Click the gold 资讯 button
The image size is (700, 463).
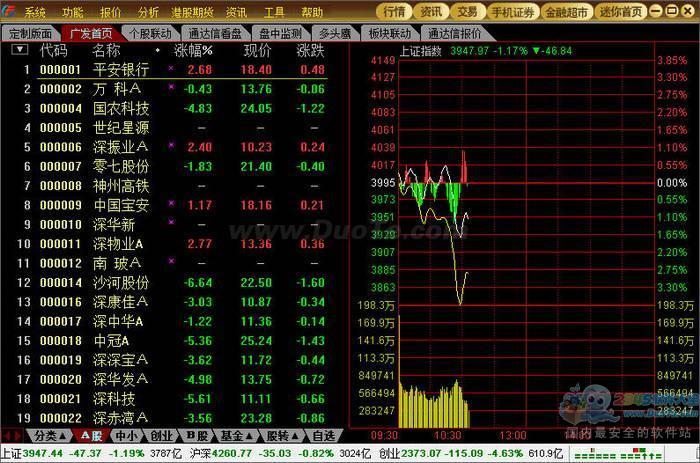coord(431,12)
